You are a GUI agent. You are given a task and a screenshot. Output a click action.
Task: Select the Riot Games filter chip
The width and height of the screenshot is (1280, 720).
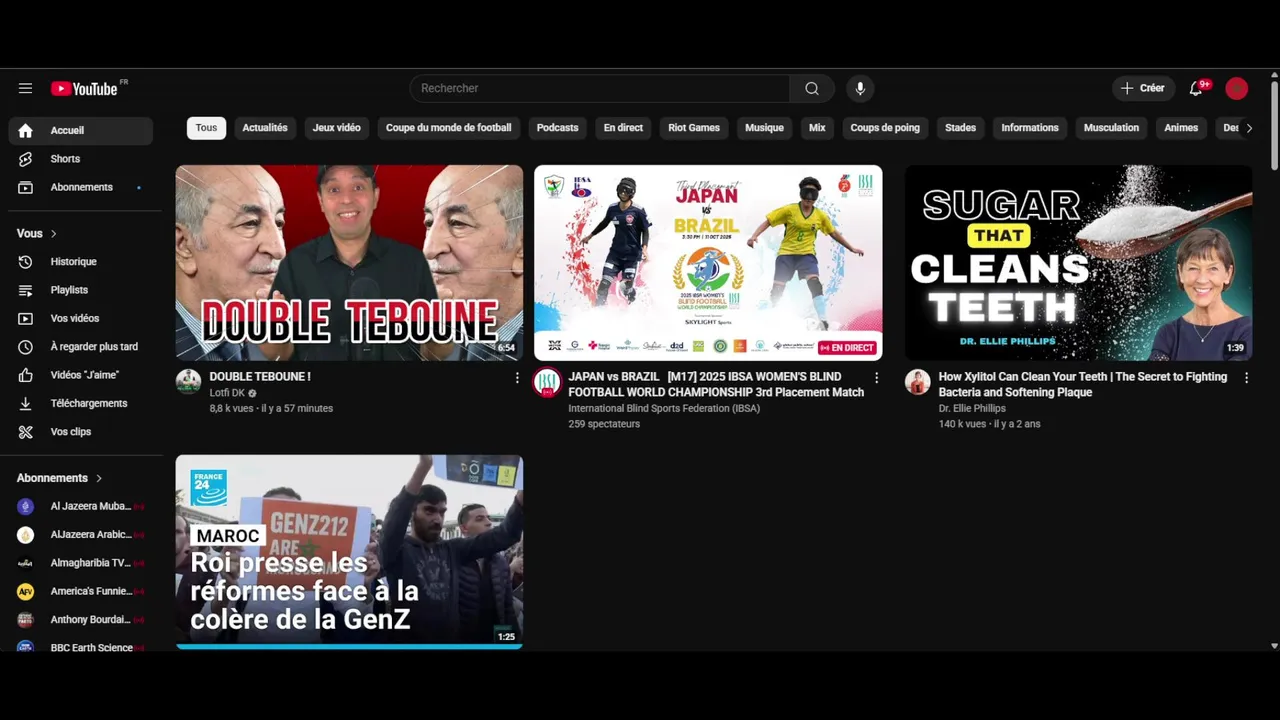click(694, 128)
